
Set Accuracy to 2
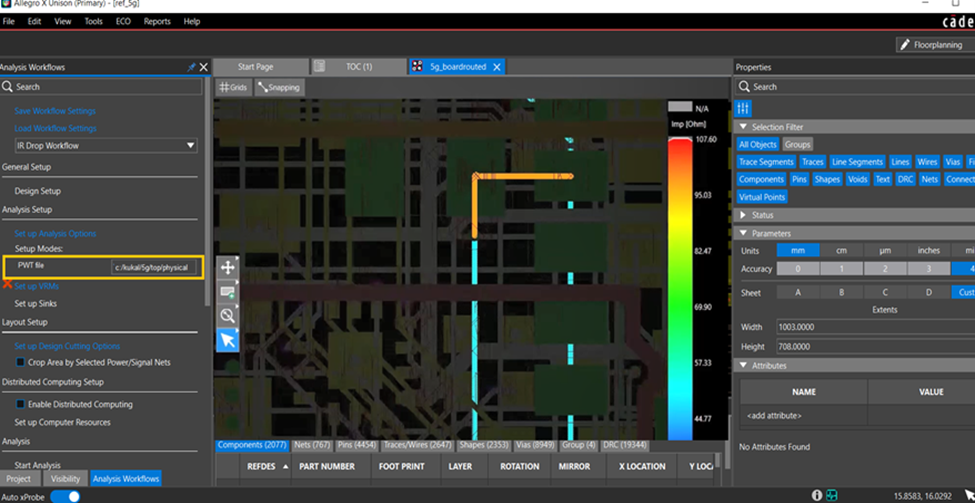(x=885, y=269)
